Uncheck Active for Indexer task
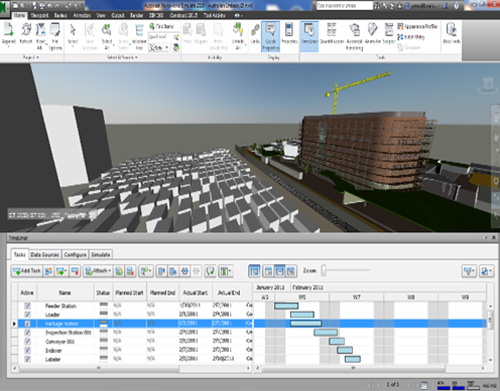The width and height of the screenshot is (500, 391). coord(28,350)
